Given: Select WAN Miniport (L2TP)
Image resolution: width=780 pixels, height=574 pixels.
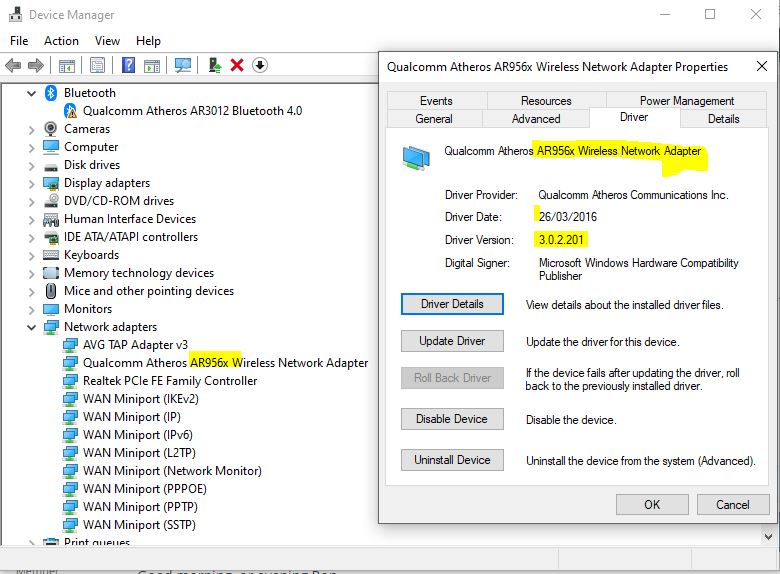Looking at the screenshot, I should 139,453.
